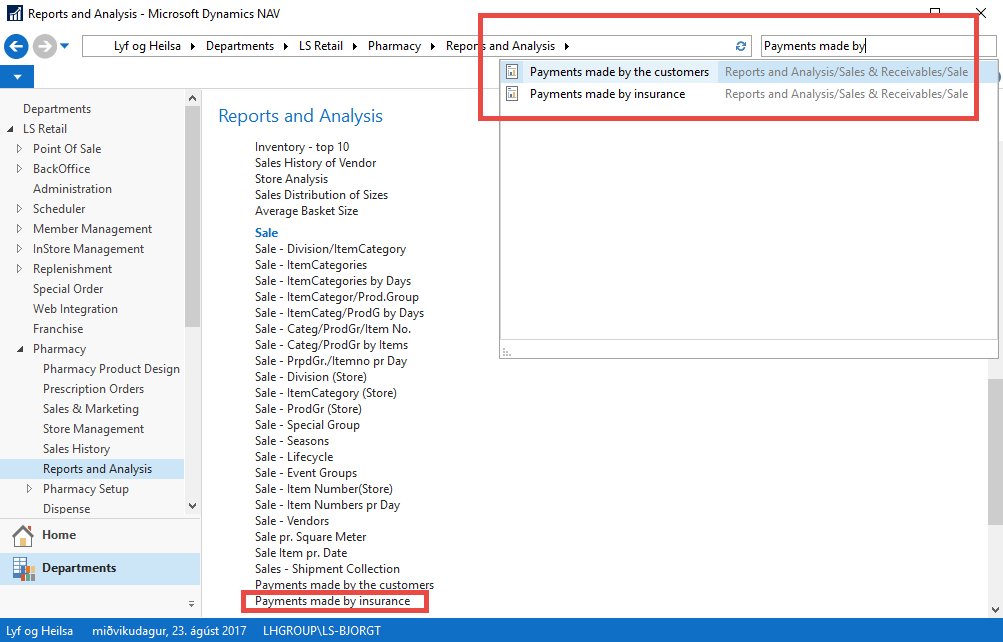Screen dimensions: 1003x642
Task: Select Payments made by the customers search result
Action: (x=619, y=72)
